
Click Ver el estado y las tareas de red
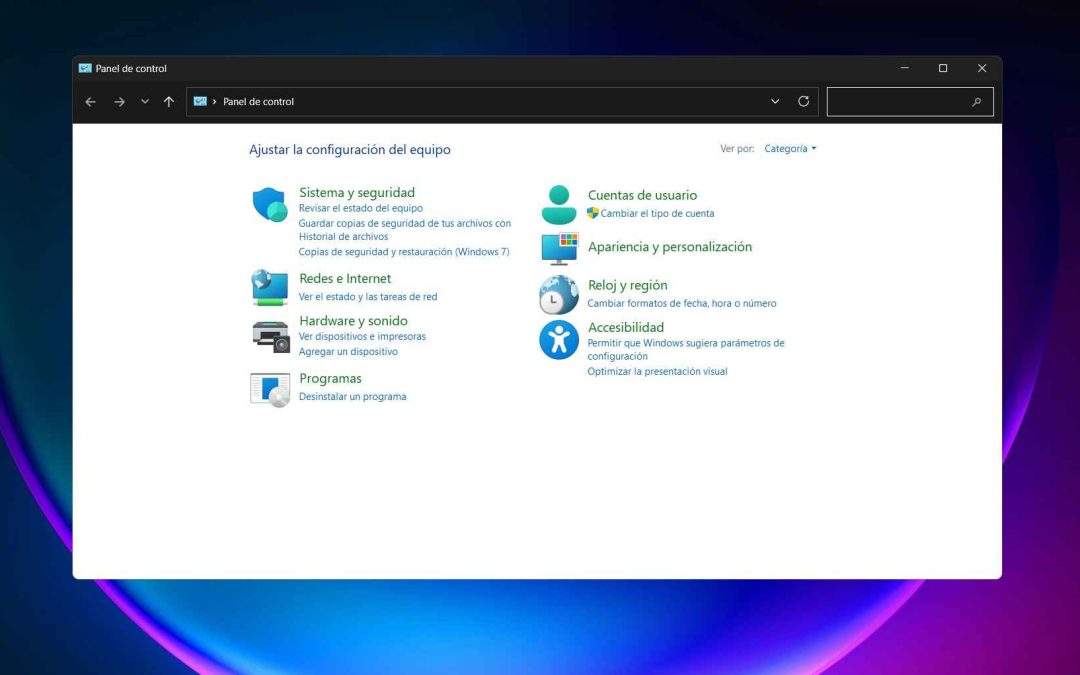point(368,297)
